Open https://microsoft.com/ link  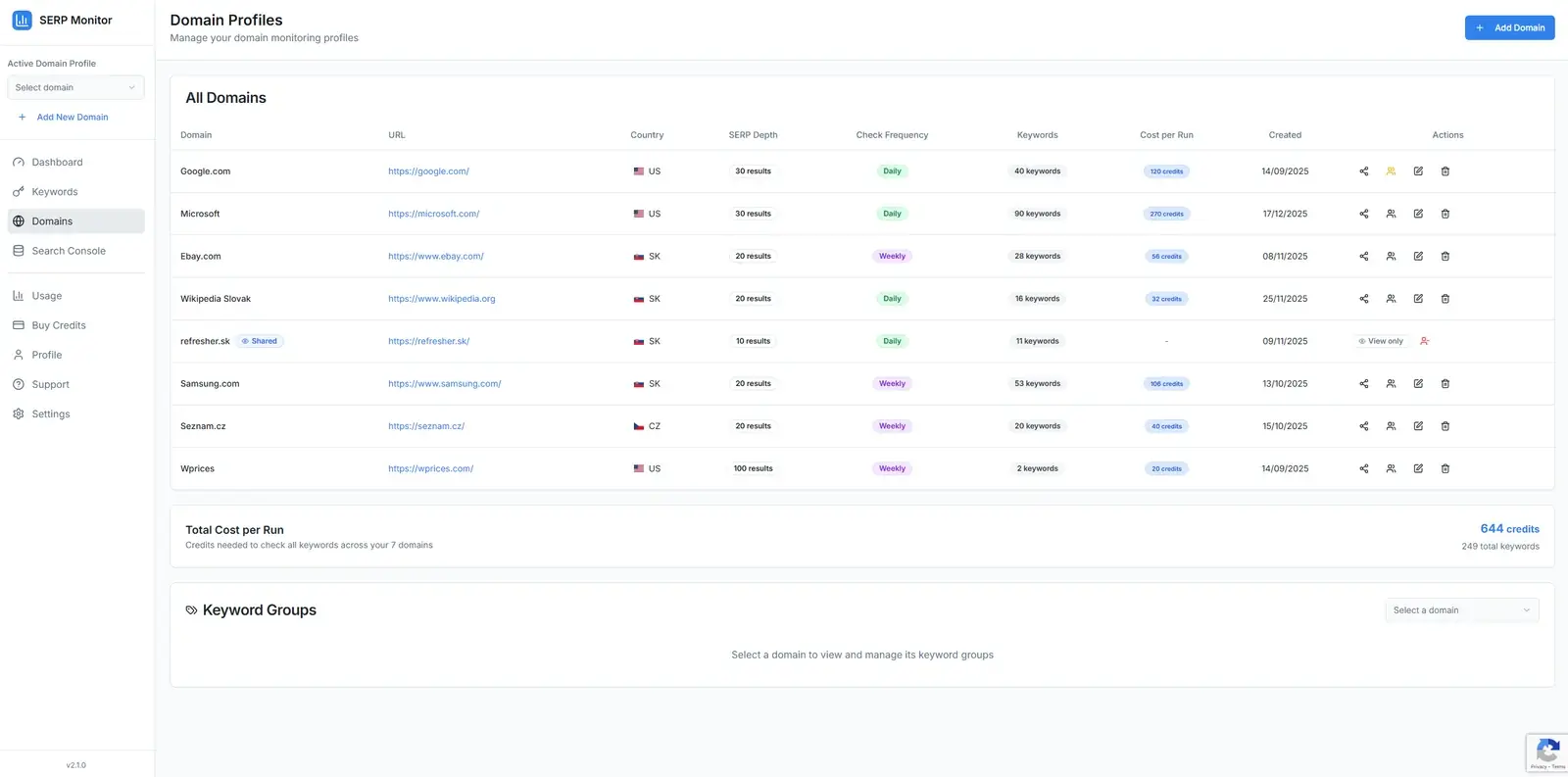pyautogui.click(x=433, y=214)
